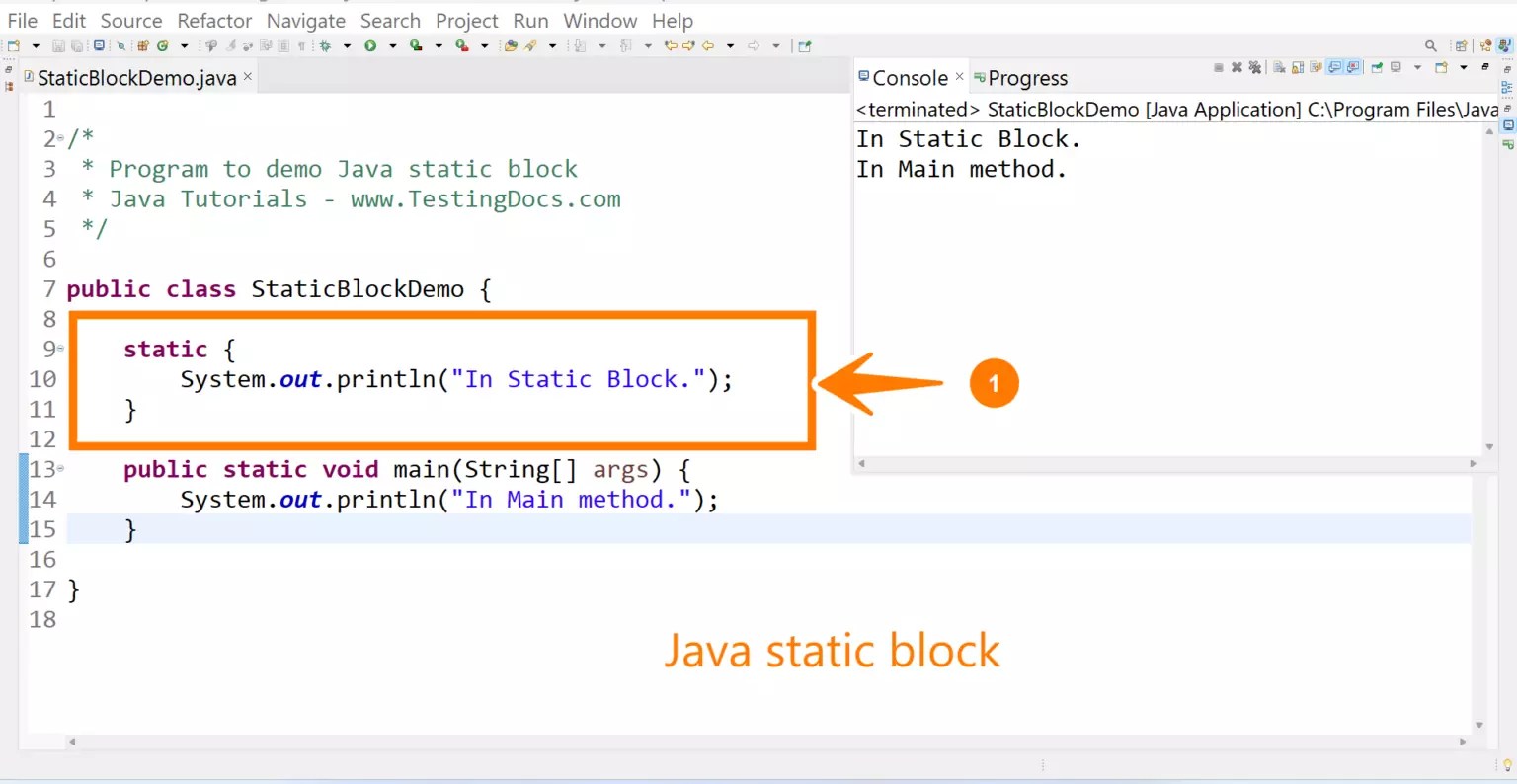Open the Open Console dropdown arrow

pyautogui.click(x=1464, y=67)
